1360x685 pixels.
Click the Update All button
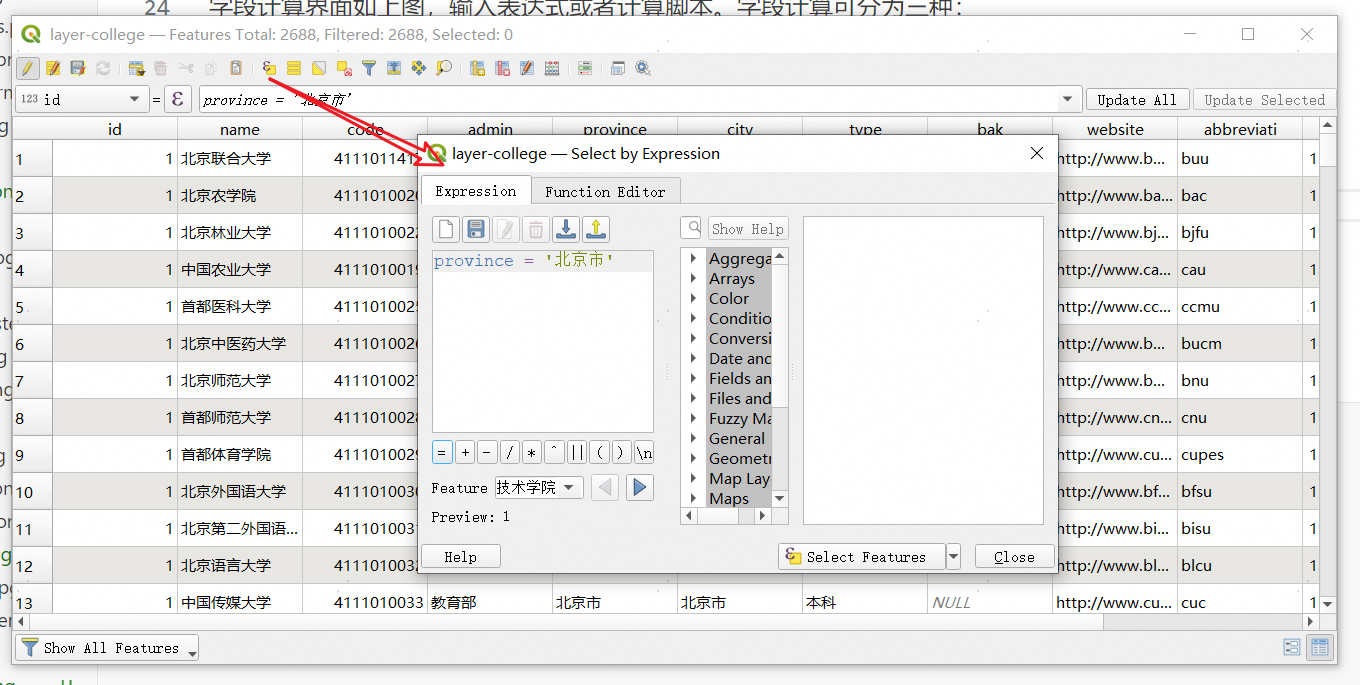pos(1136,99)
